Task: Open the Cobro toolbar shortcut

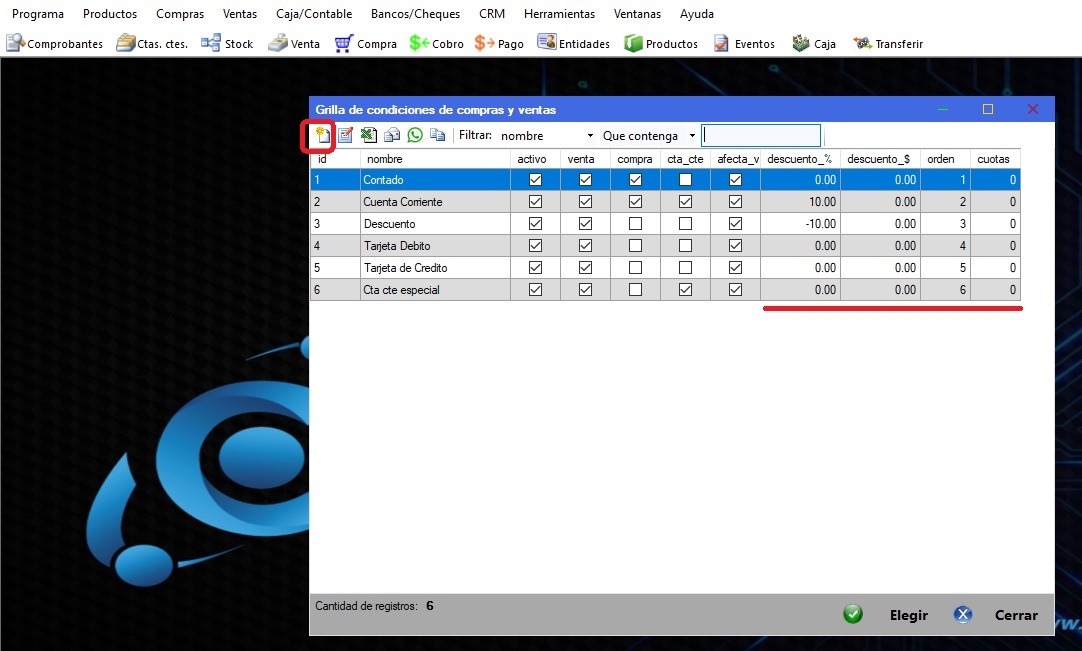Action: click(437, 43)
